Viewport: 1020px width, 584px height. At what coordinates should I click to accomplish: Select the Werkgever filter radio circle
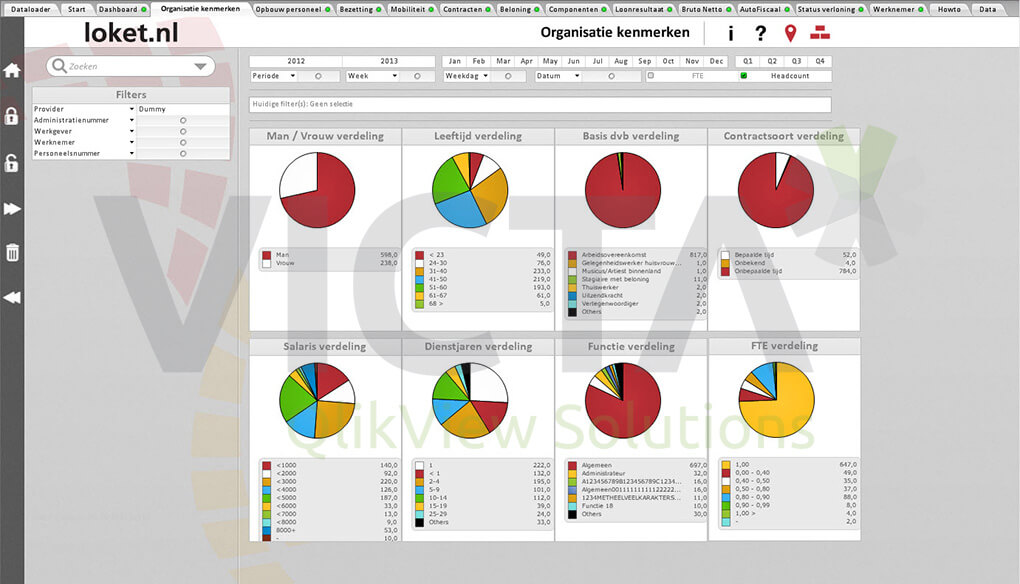pos(183,131)
